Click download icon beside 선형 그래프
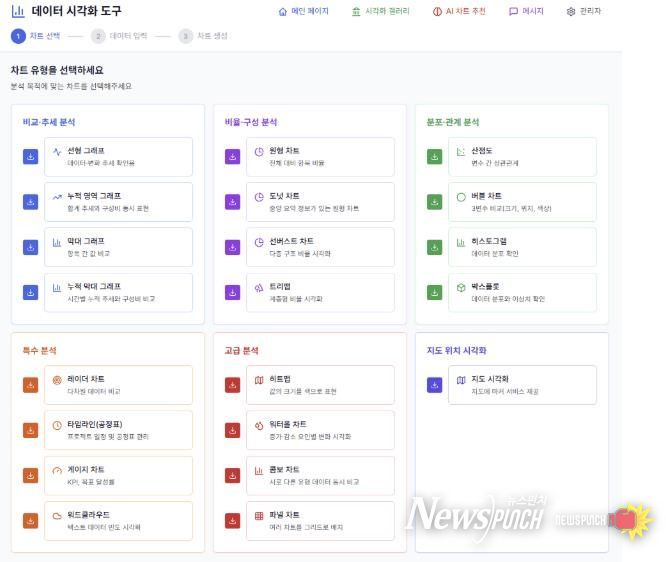Image resolution: width=666 pixels, height=562 pixels. 31,157
